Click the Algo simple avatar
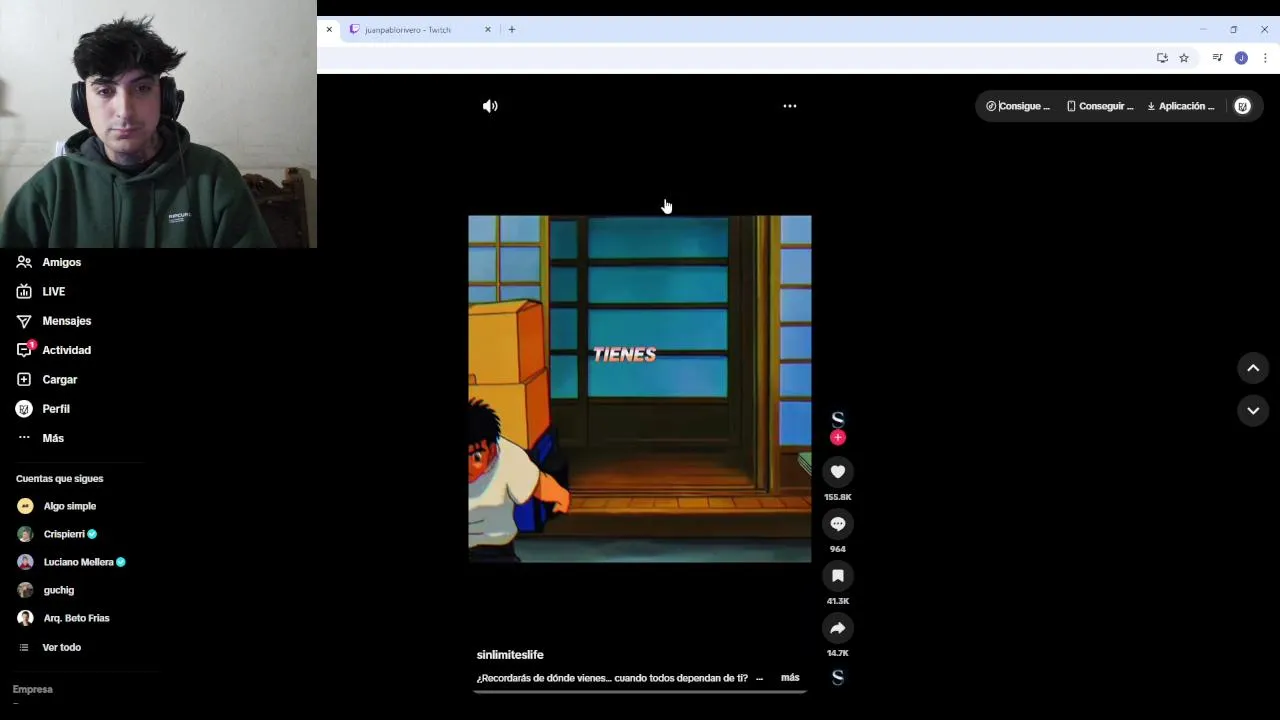The height and width of the screenshot is (720, 1280). [x=25, y=506]
